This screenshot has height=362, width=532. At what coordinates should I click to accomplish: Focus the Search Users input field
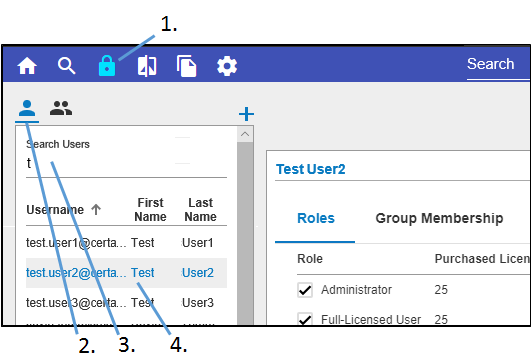coord(126,164)
